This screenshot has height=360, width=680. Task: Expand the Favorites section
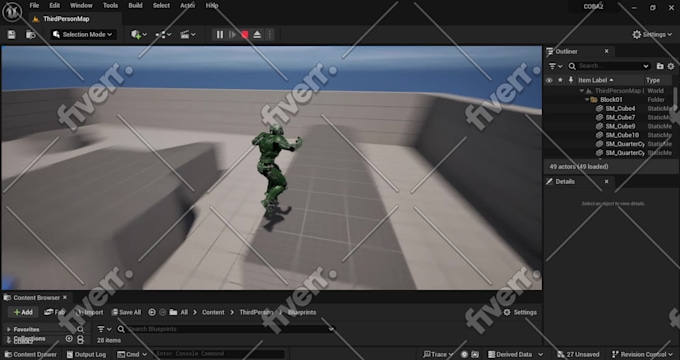9,330
